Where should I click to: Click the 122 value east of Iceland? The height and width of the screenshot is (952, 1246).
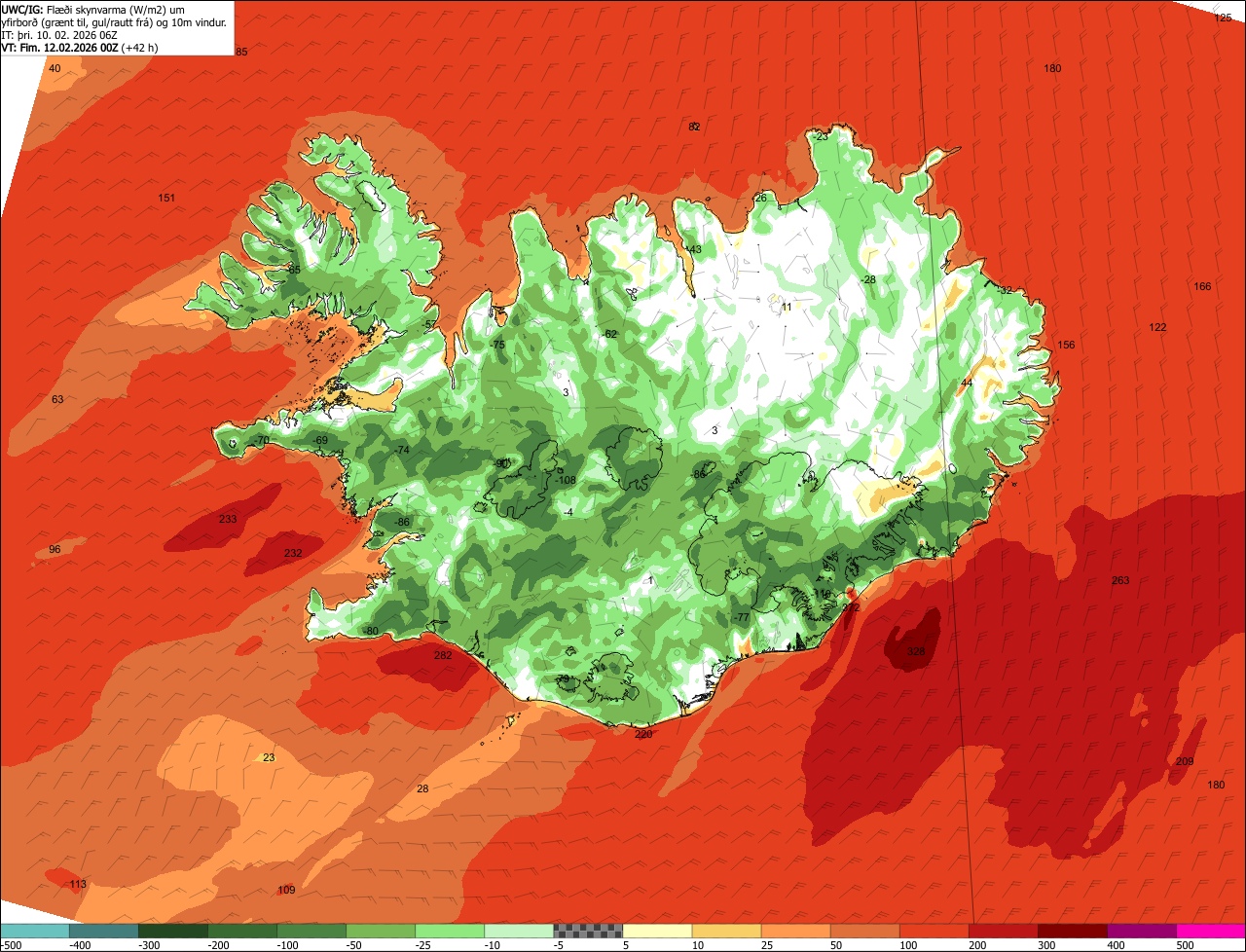(1157, 327)
